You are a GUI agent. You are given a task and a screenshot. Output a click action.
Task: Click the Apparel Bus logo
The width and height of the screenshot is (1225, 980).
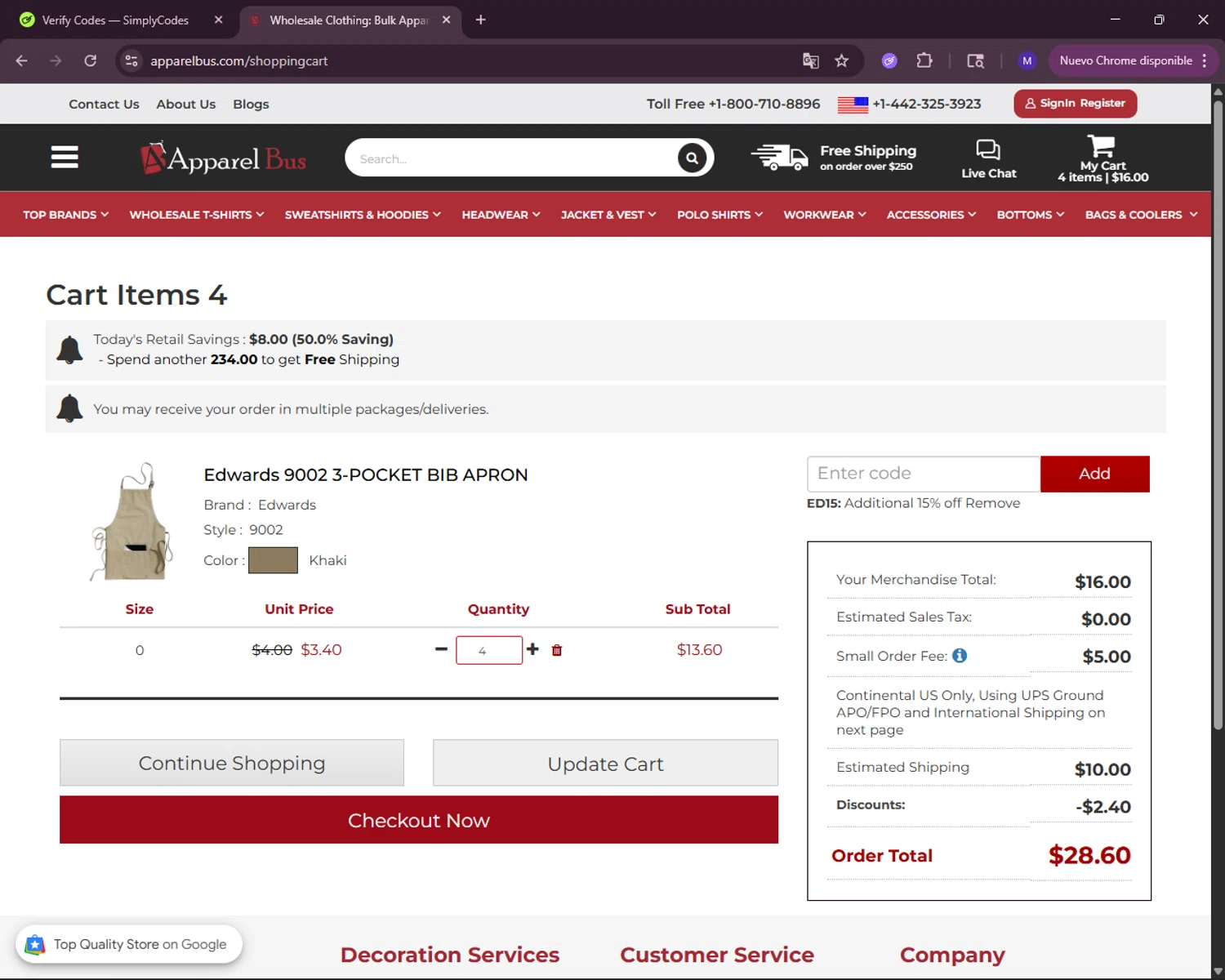click(223, 158)
